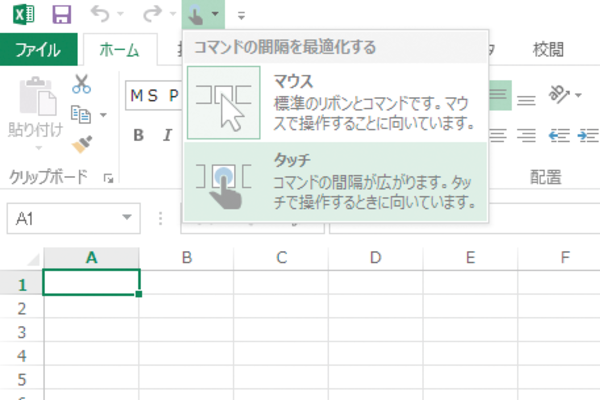Screen dimensions: 600x400
Task: Open the Name Box dropdown arrow
Action: tap(127, 218)
